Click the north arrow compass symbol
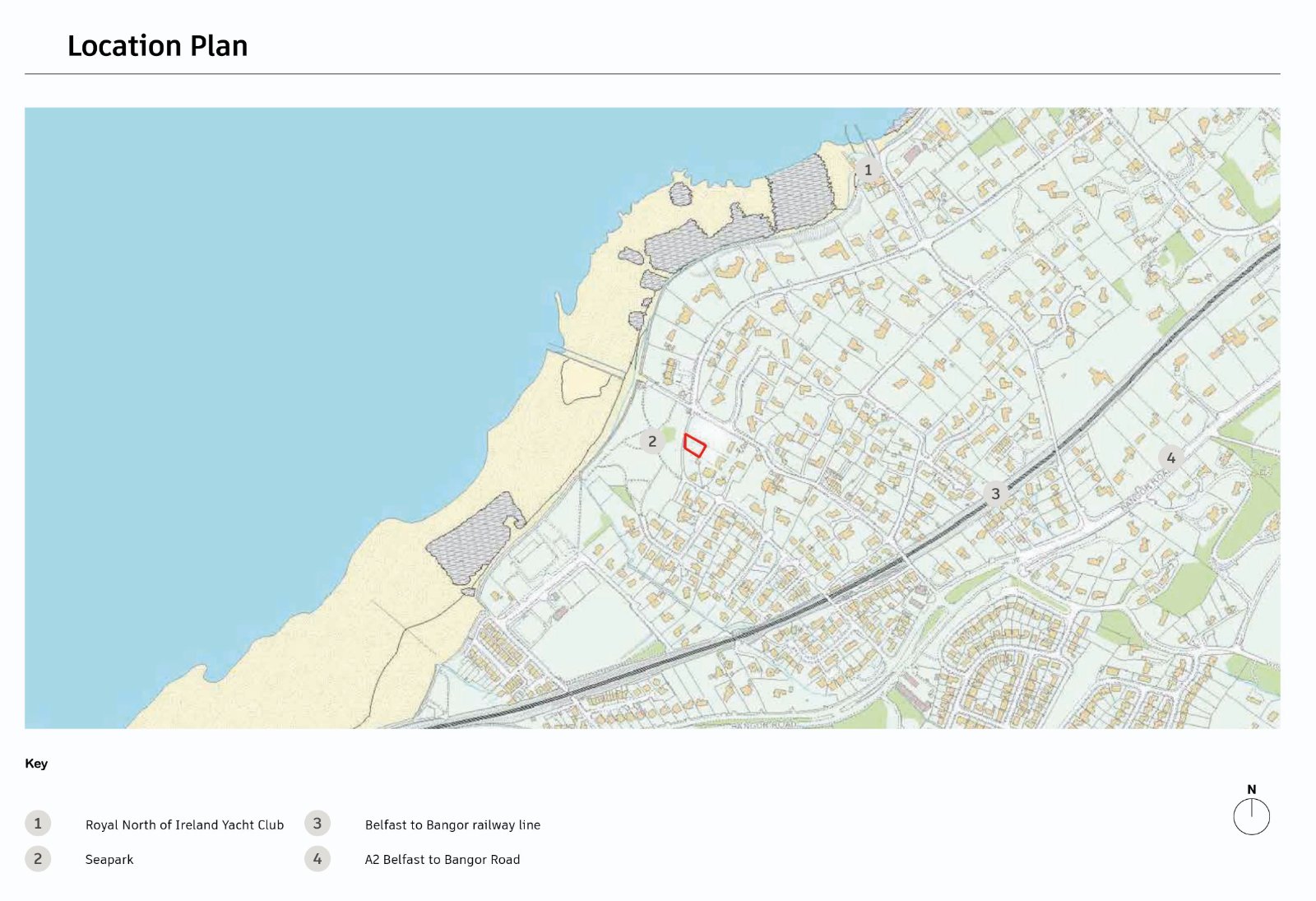This screenshot has height=901, width=1316. coord(1252,810)
